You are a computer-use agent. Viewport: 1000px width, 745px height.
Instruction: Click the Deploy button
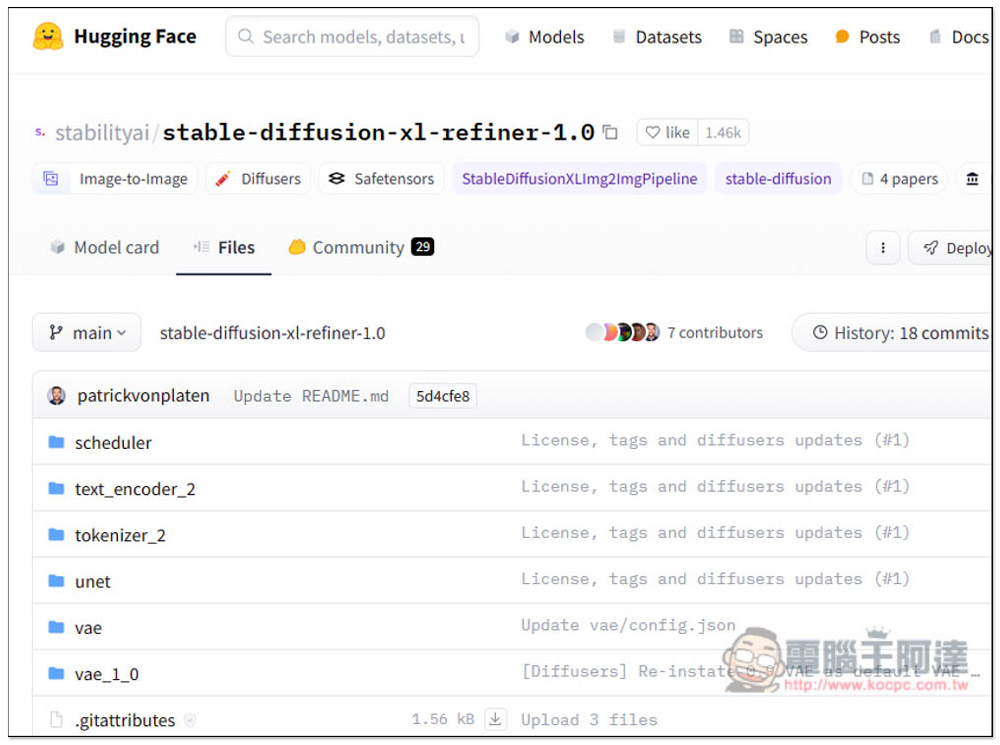[x=950, y=247]
